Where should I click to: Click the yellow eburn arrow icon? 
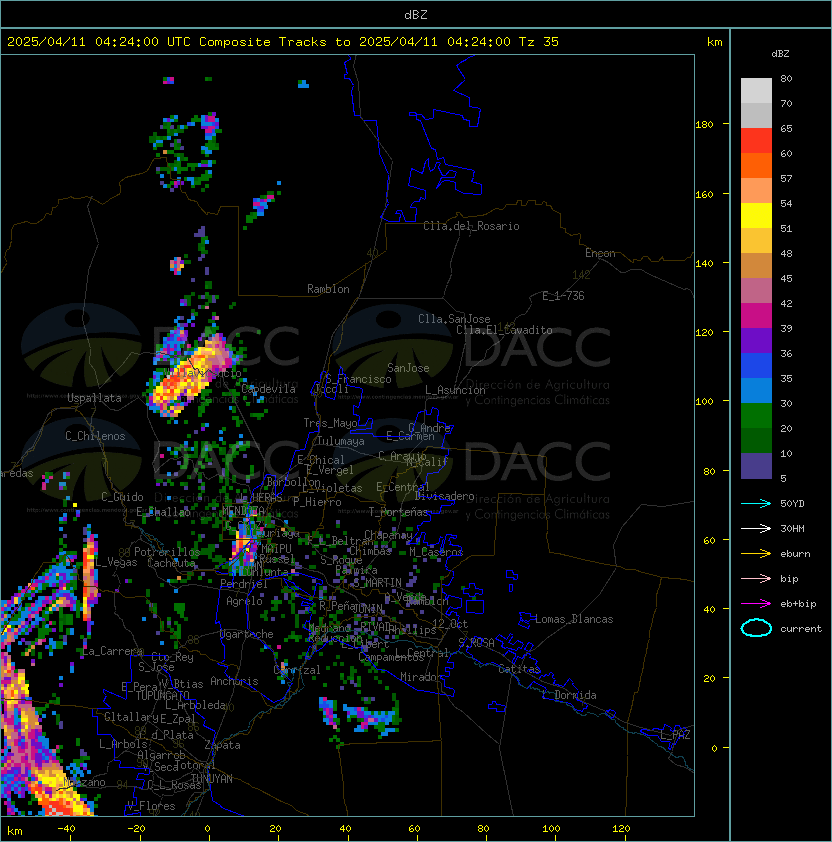(x=756, y=554)
